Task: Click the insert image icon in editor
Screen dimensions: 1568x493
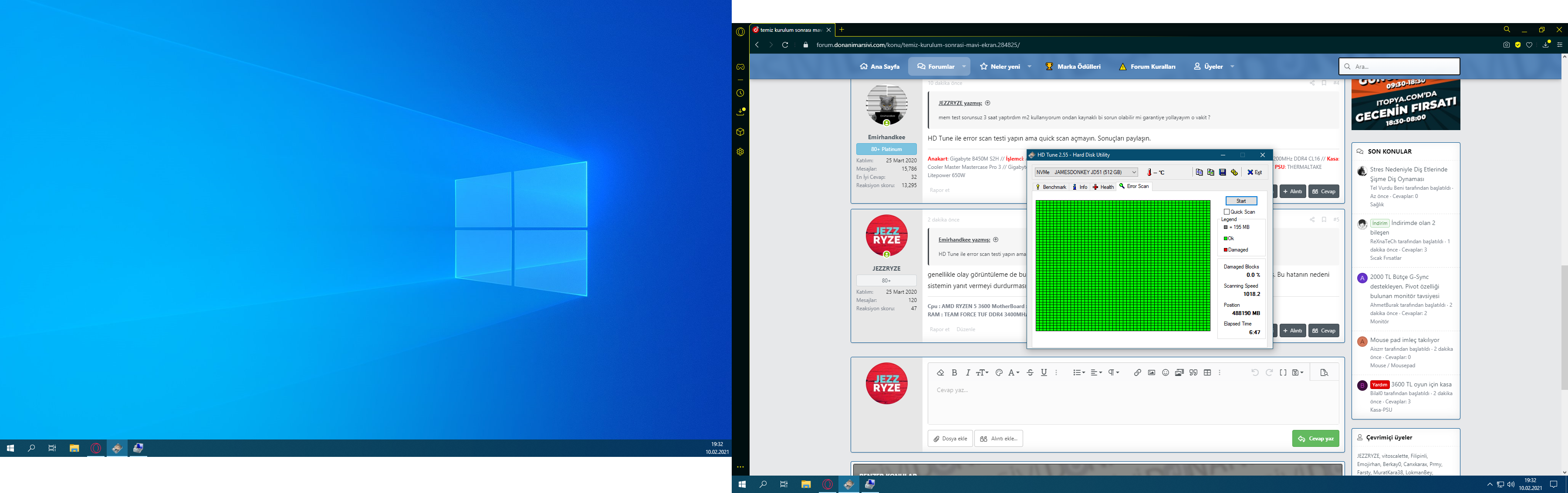Action: click(x=1151, y=372)
